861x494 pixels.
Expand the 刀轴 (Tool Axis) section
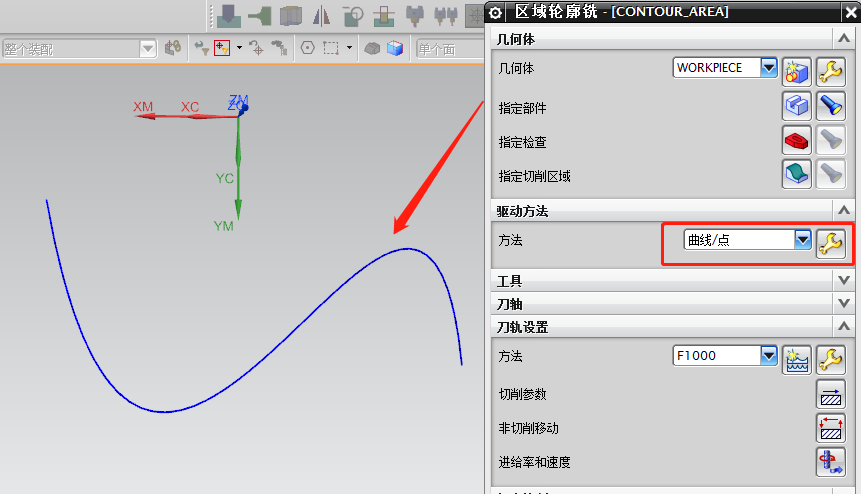point(845,304)
